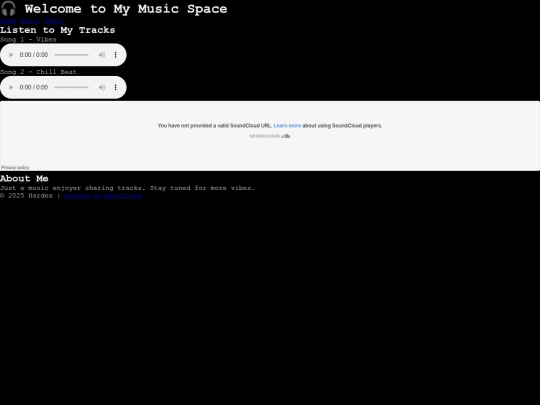Select the 'Song 1 - Vibes' label

click(28, 39)
